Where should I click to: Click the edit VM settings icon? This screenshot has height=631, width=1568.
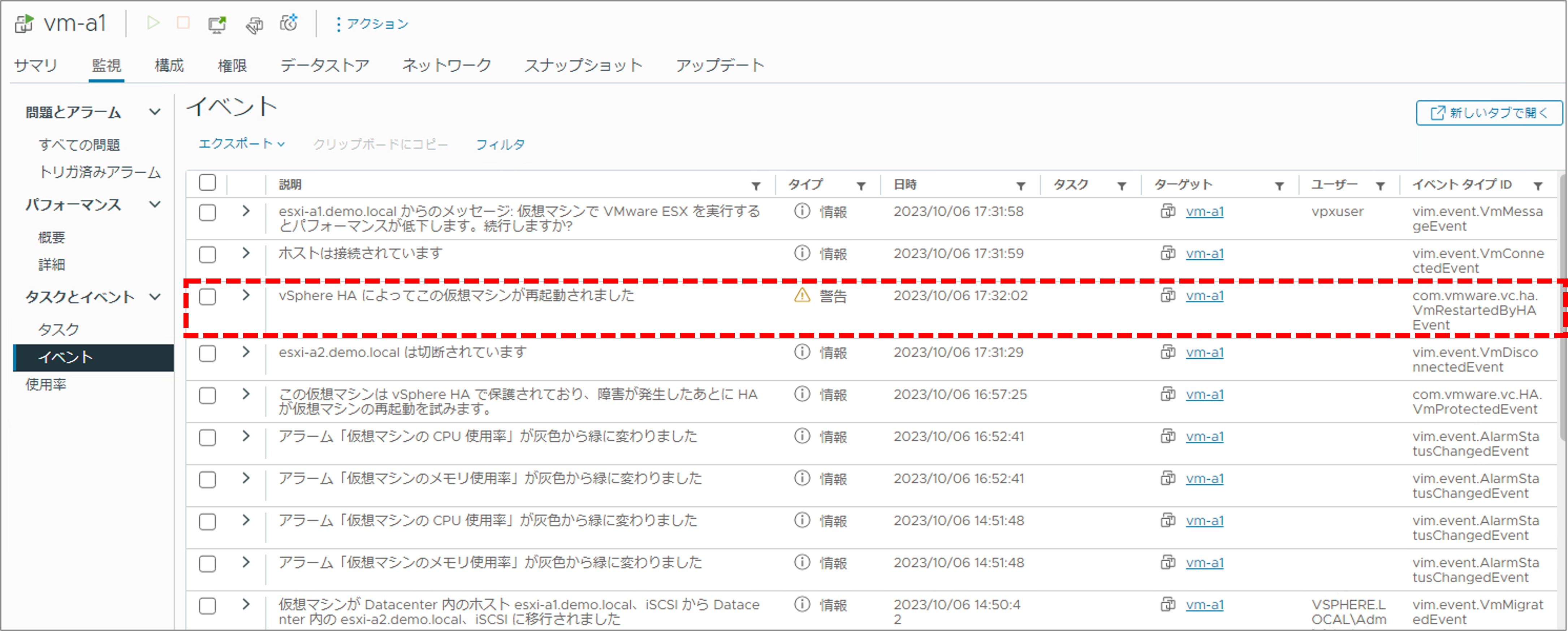click(254, 24)
